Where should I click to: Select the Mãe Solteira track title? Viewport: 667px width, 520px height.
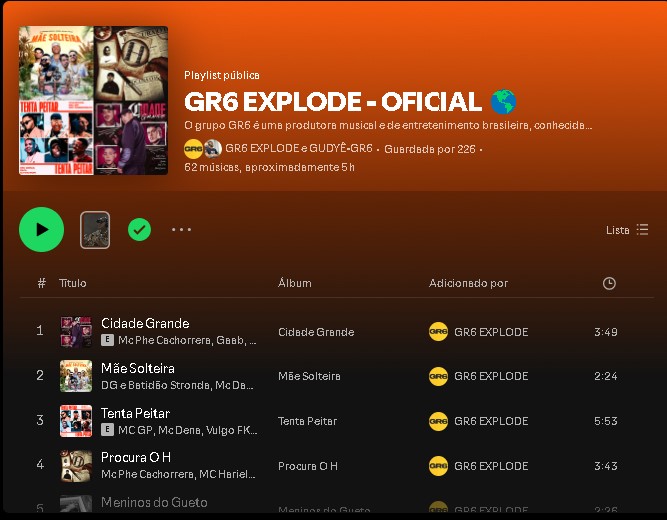(138, 368)
